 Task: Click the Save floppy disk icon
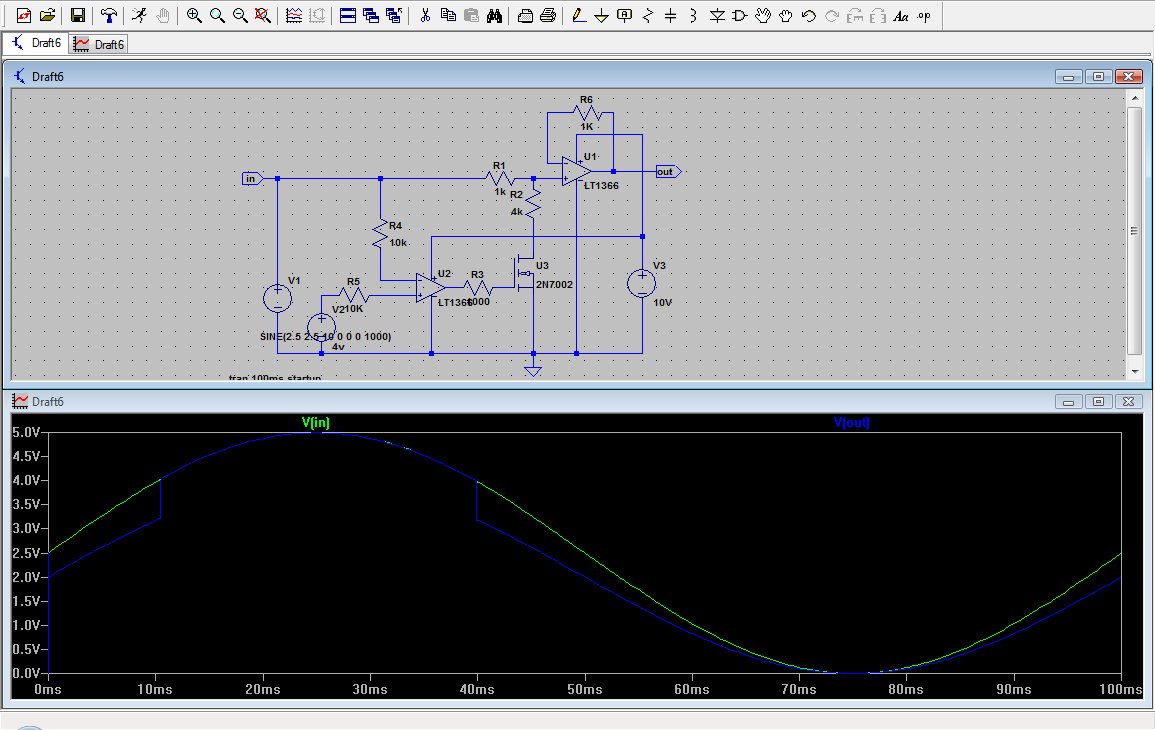pyautogui.click(x=77, y=16)
